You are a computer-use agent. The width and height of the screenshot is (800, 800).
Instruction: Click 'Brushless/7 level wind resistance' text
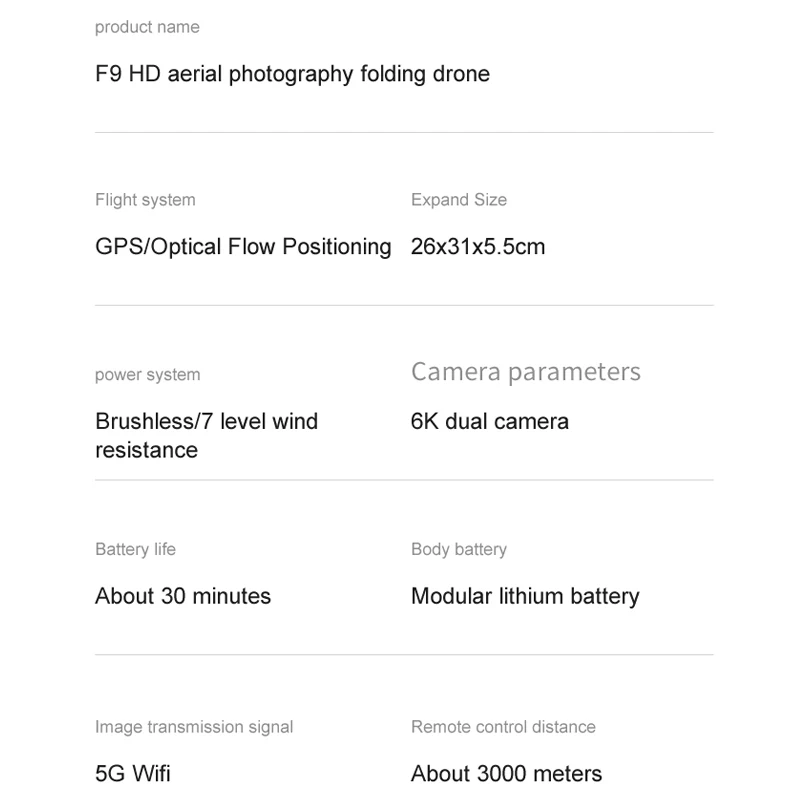[x=206, y=436]
